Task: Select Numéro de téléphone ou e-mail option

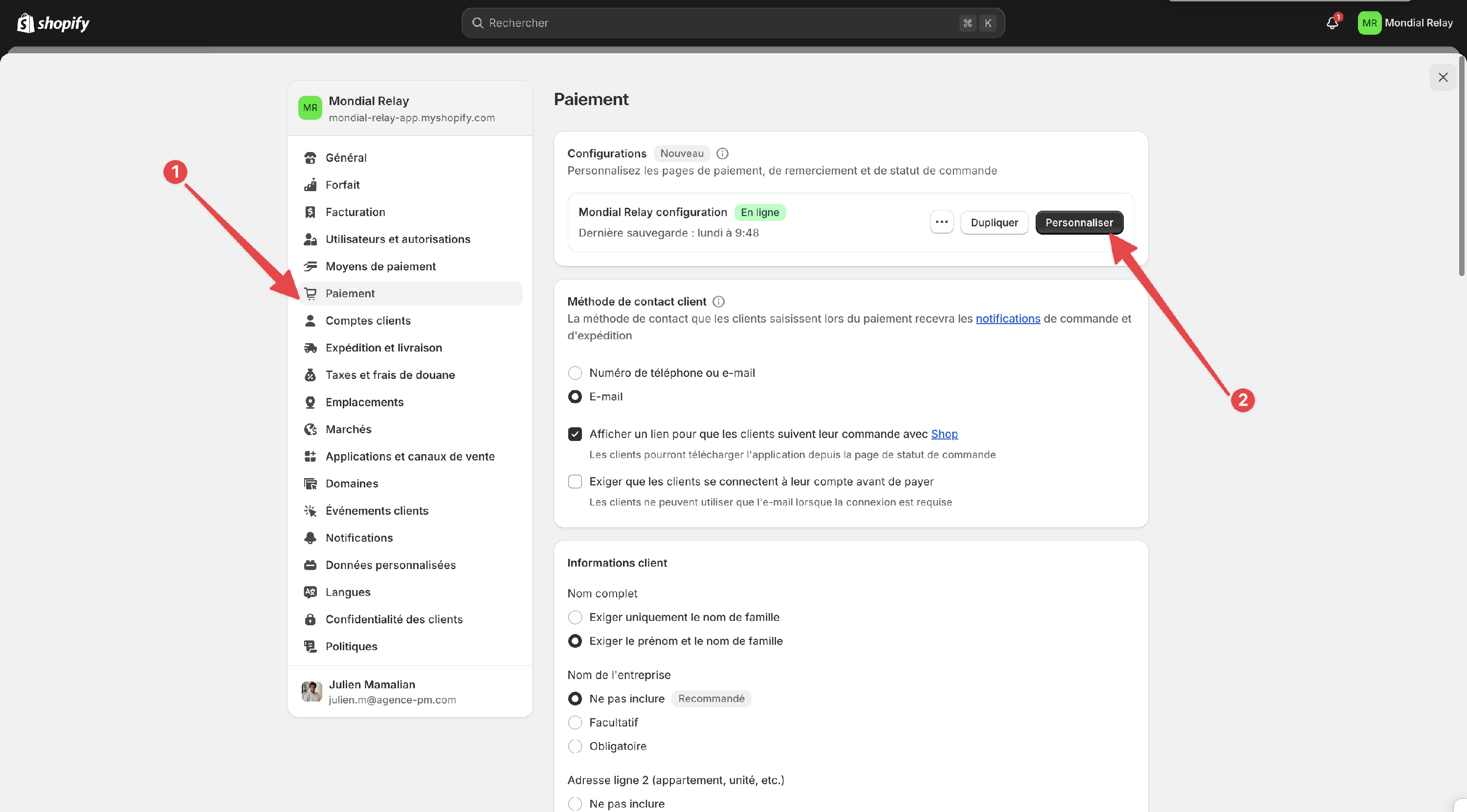Action: [575, 373]
